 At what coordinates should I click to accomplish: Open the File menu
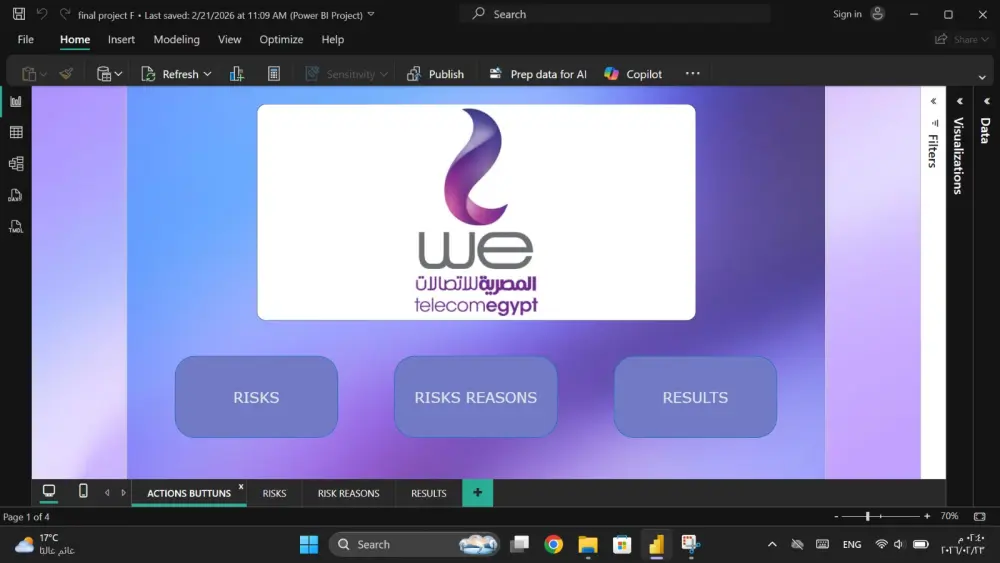pos(26,40)
